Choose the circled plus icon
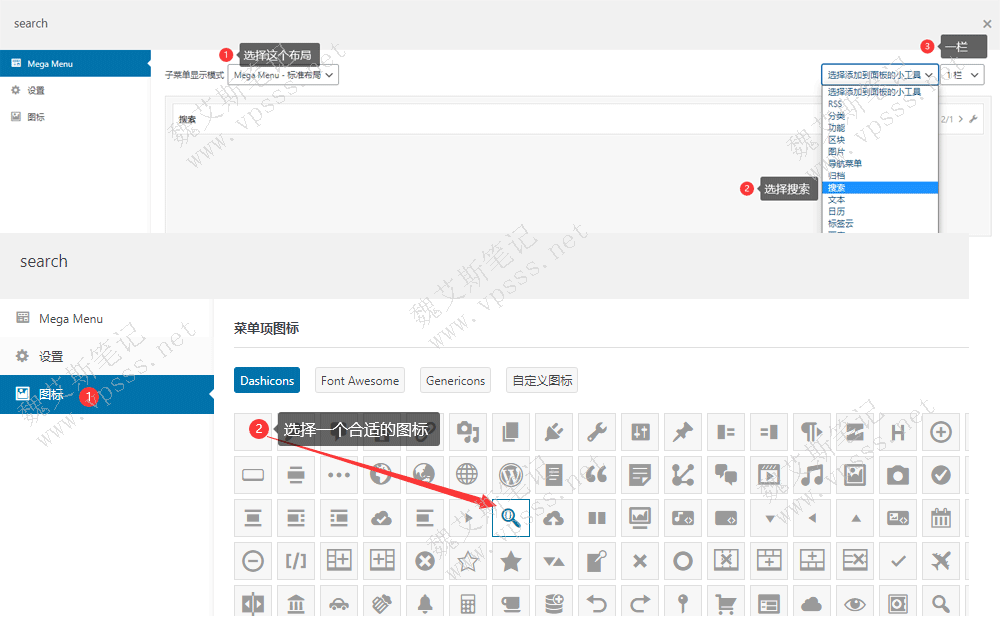Screen dimensions: 1000x617 [941, 432]
